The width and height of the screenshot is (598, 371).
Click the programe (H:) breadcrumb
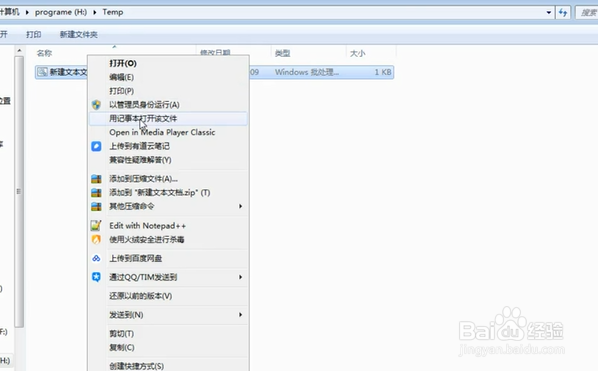[x=61, y=12]
